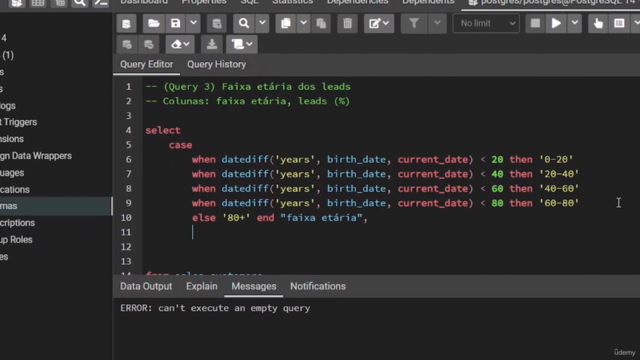Screen dimensions: 640x360
Task: Click the 'can't execute an empty query' error
Action: [234, 308]
